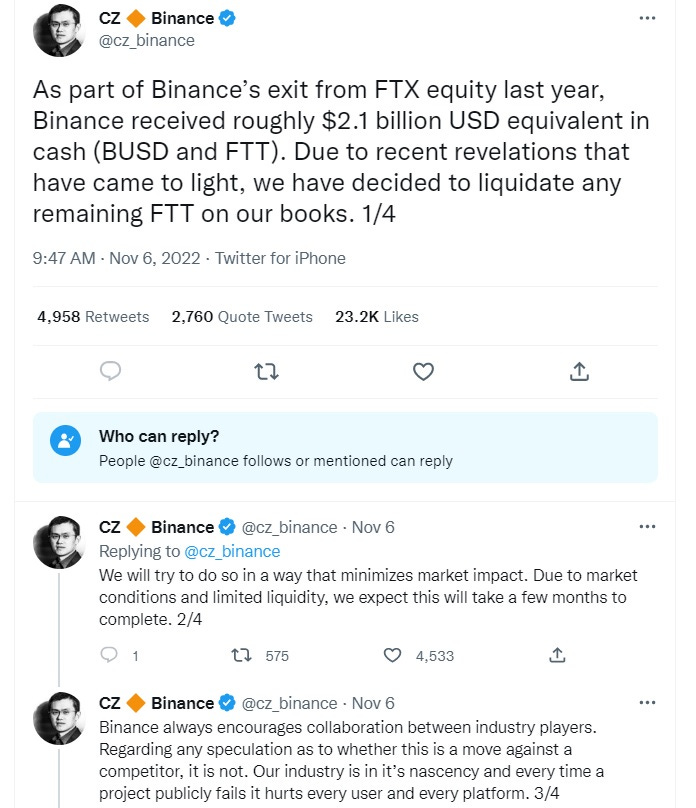Like the 2/4 tweet with 4,533 likes
This screenshot has height=808, width=696.
pyautogui.click(x=393, y=656)
